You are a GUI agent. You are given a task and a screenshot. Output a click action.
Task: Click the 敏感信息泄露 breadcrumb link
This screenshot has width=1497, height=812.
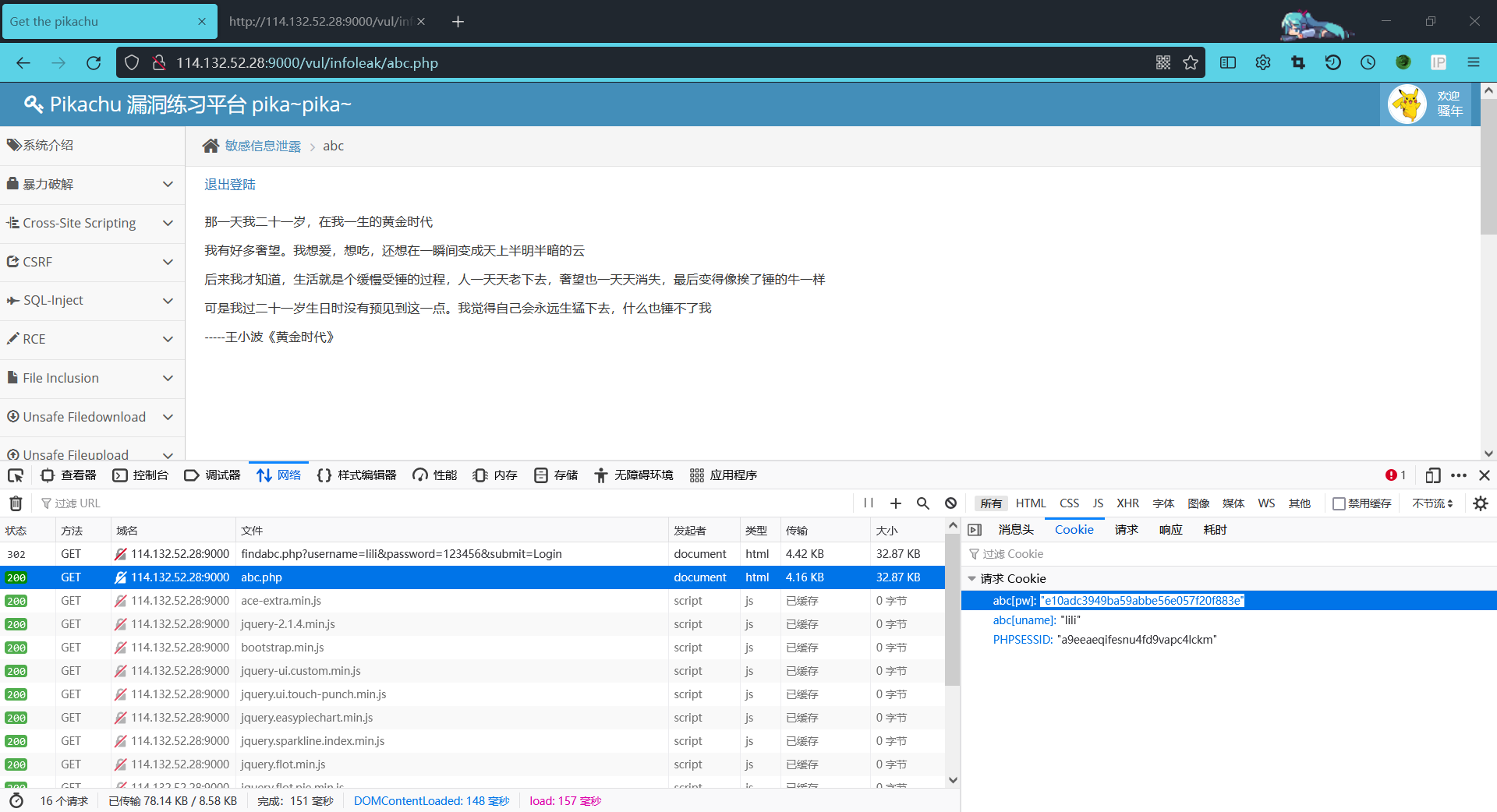[263, 146]
